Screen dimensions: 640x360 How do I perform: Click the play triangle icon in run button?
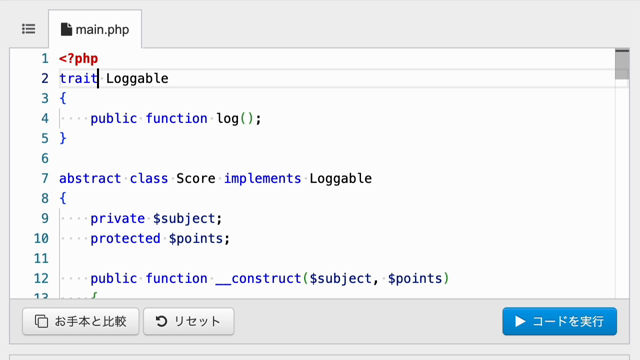(x=520, y=321)
